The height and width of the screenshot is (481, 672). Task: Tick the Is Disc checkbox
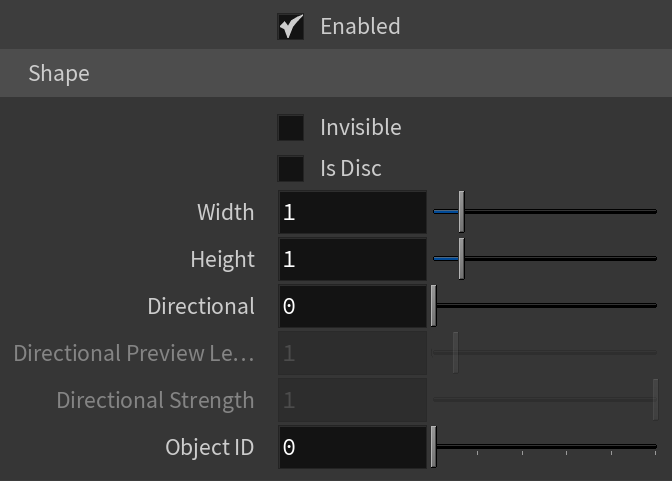[291, 168]
